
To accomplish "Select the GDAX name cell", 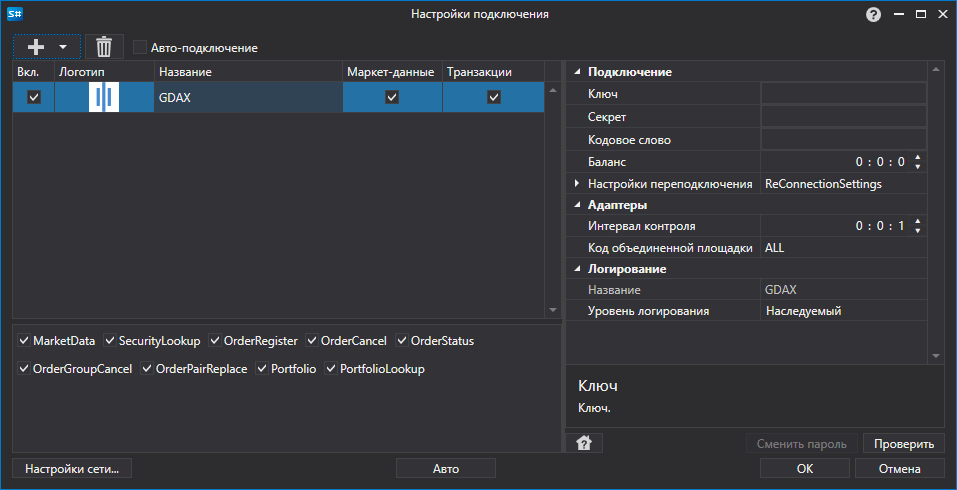I will point(248,97).
